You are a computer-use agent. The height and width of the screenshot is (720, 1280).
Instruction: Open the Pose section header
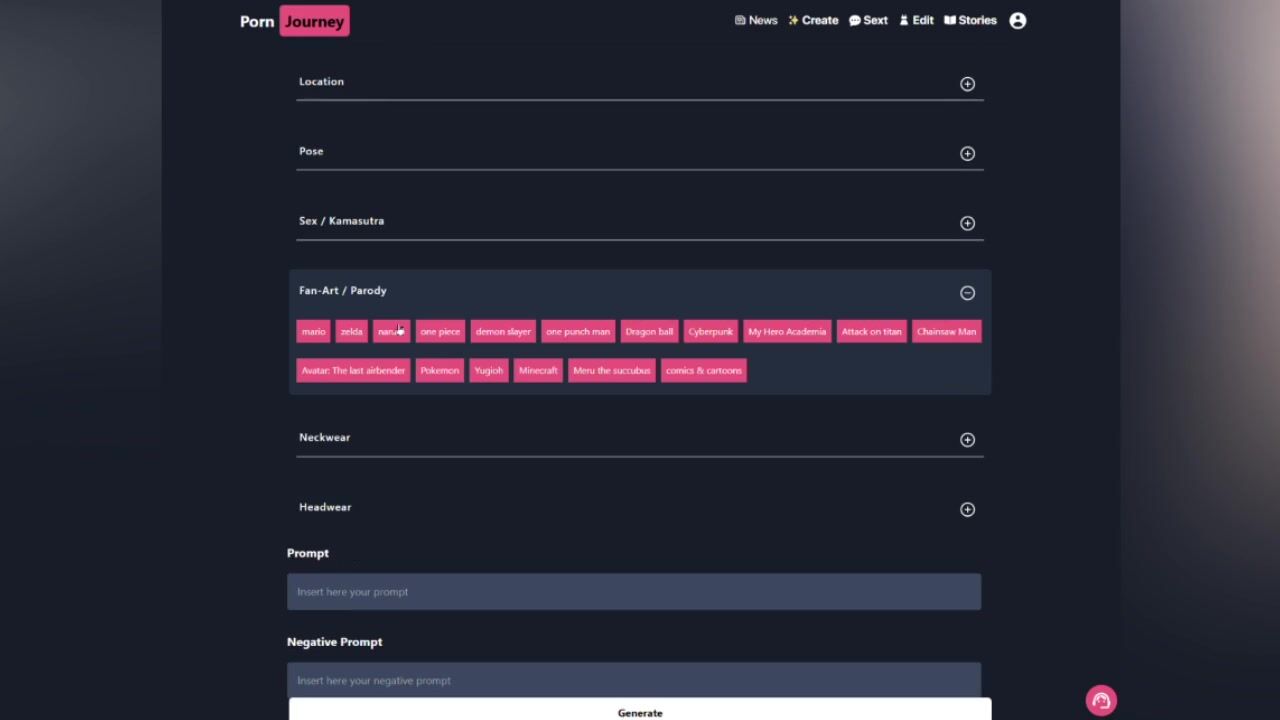click(311, 151)
